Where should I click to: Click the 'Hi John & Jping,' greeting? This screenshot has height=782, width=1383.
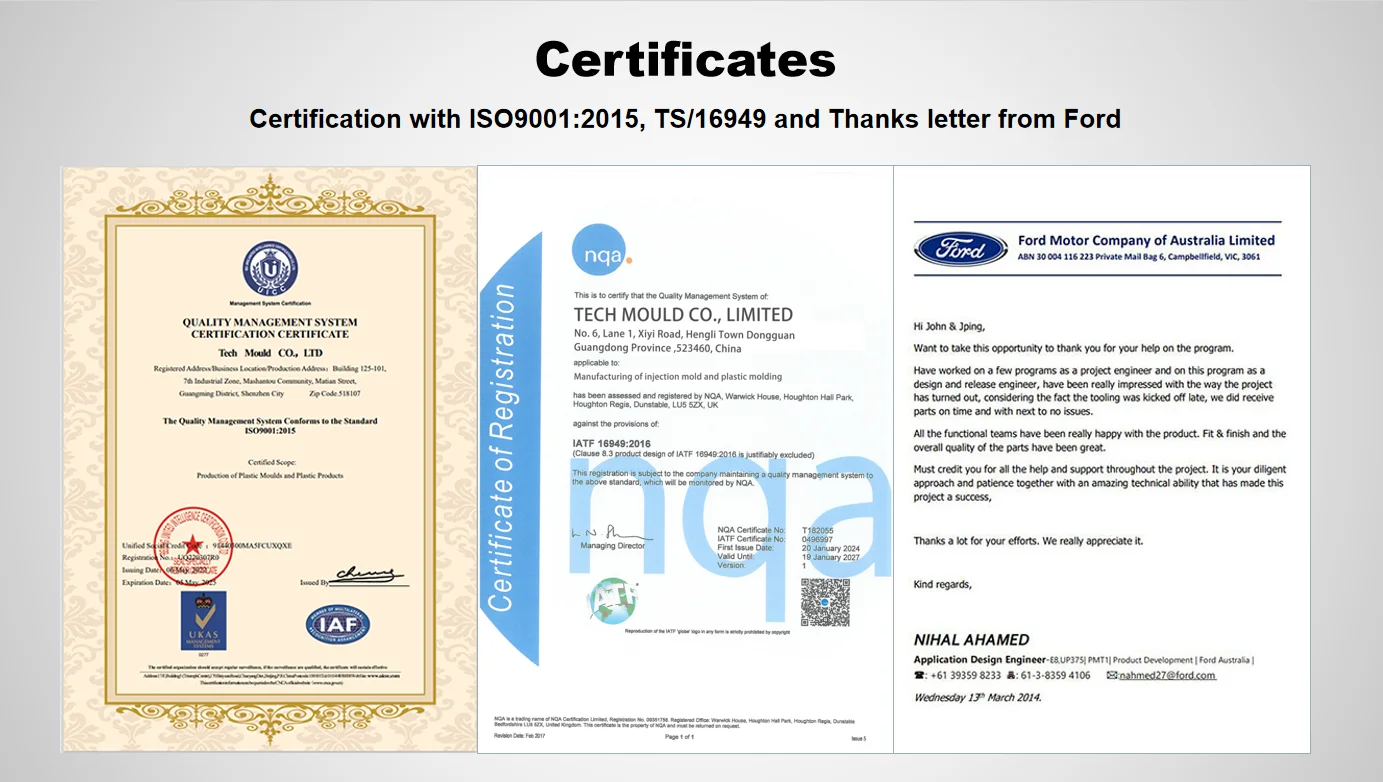(949, 326)
